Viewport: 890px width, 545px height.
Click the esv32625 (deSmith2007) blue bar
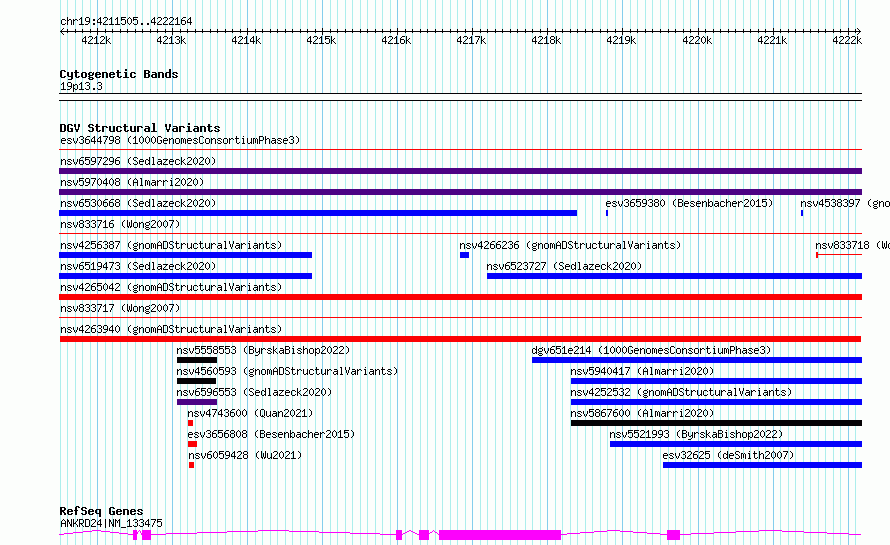pyautogui.click(x=762, y=465)
